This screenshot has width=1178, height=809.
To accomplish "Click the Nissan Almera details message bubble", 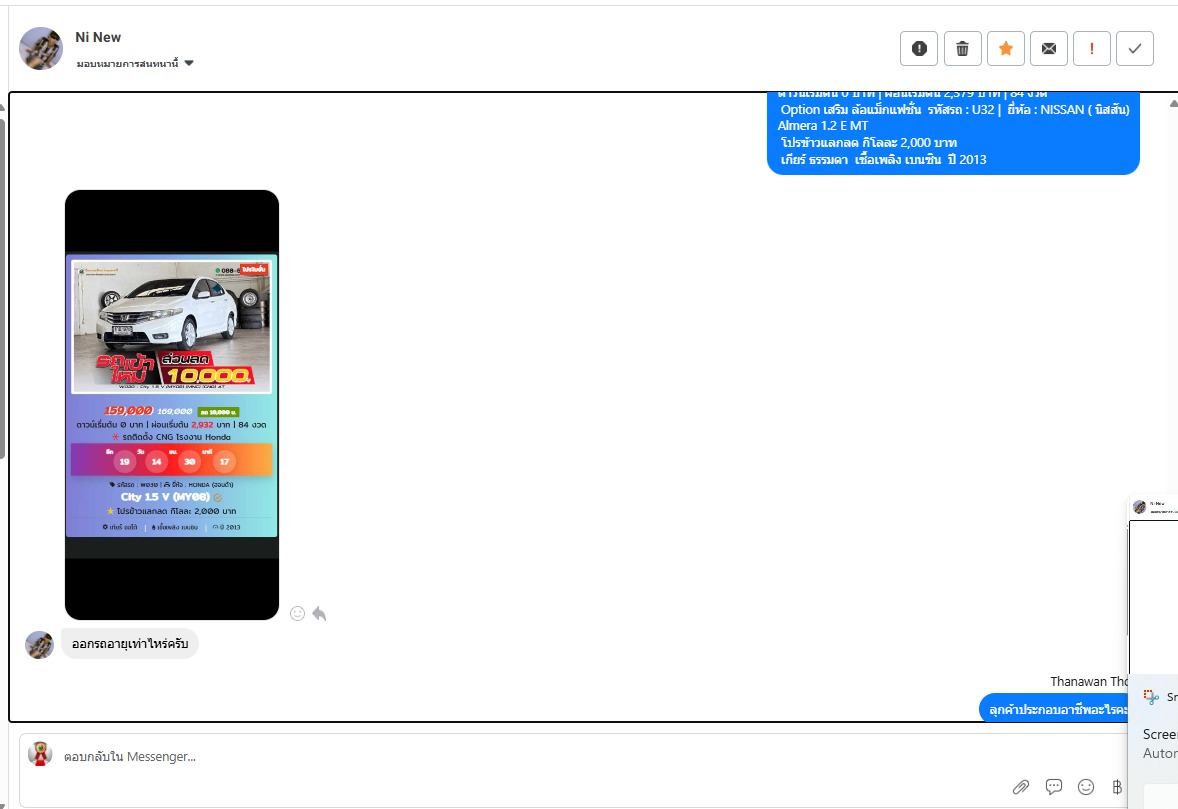I will click(953, 133).
